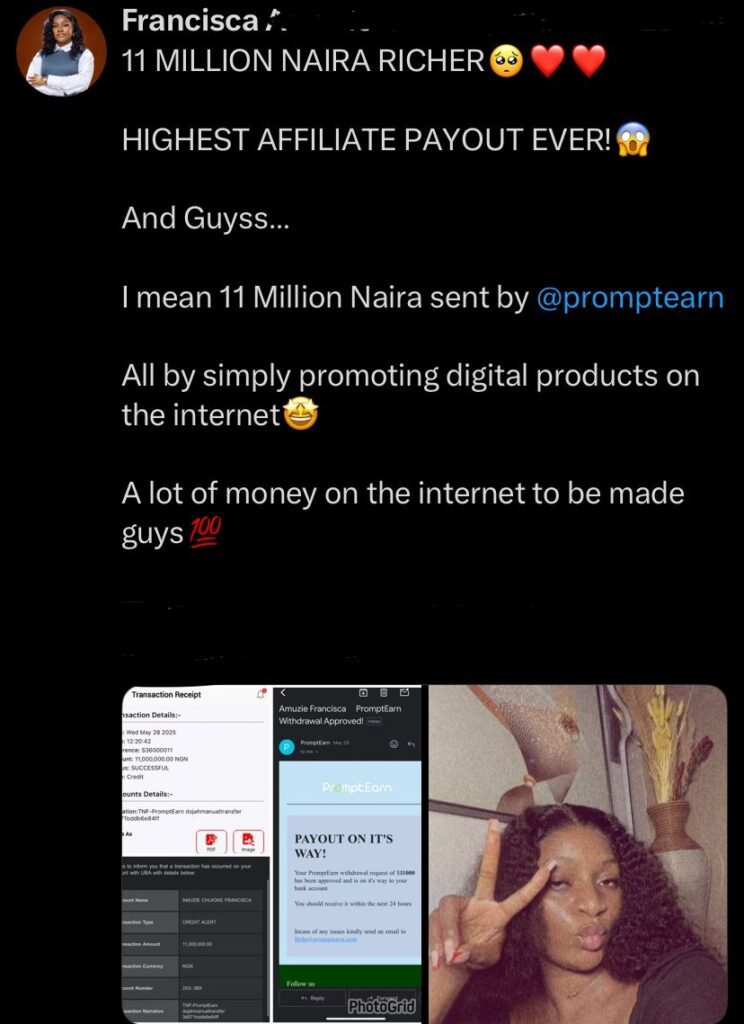Click the reply arrow beside sender

tap(410, 744)
